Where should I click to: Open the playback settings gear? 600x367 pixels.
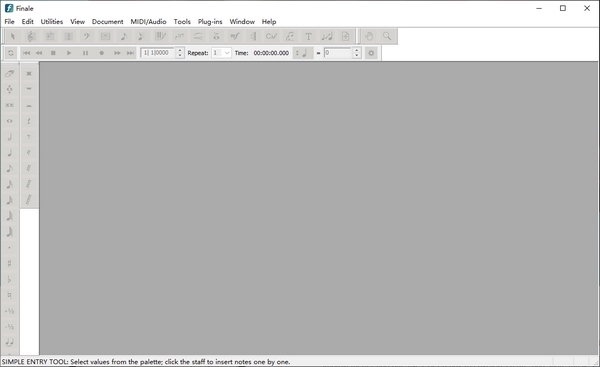(371, 53)
